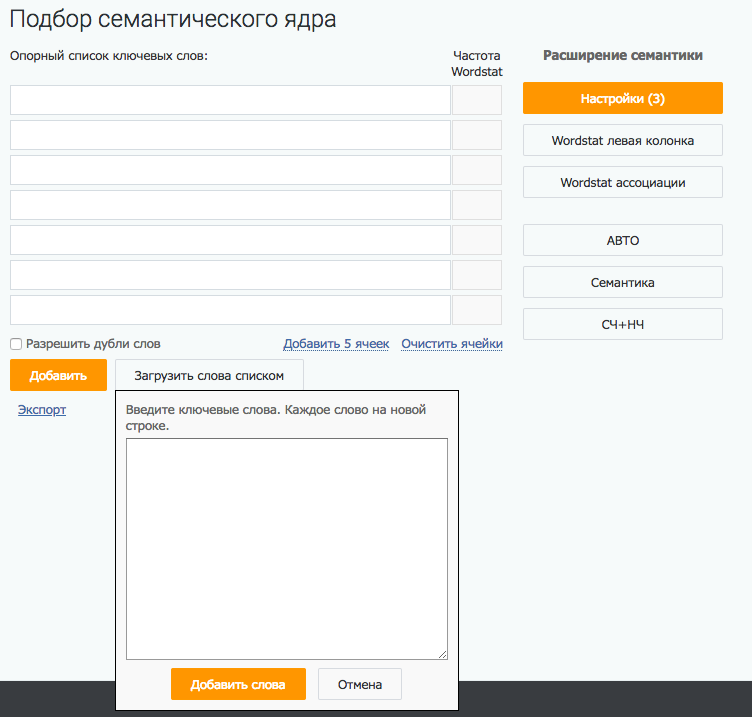Click the first keyword input field
Viewport: 752px width, 717px height.
pos(230,100)
